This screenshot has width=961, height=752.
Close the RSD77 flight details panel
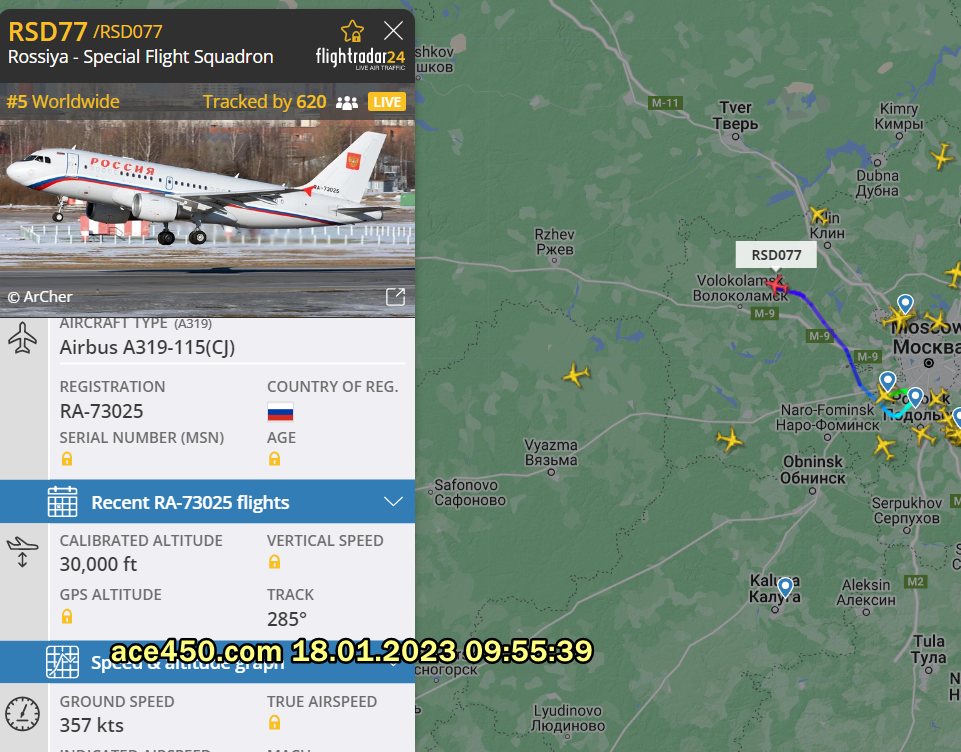[x=393, y=31]
